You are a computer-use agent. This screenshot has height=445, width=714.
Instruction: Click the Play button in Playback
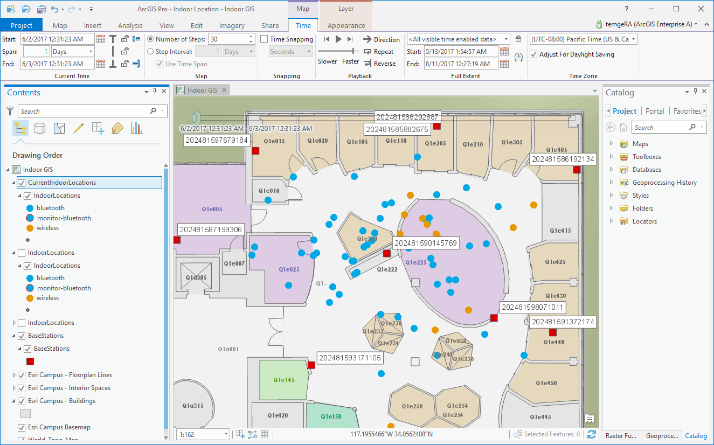coord(338,39)
